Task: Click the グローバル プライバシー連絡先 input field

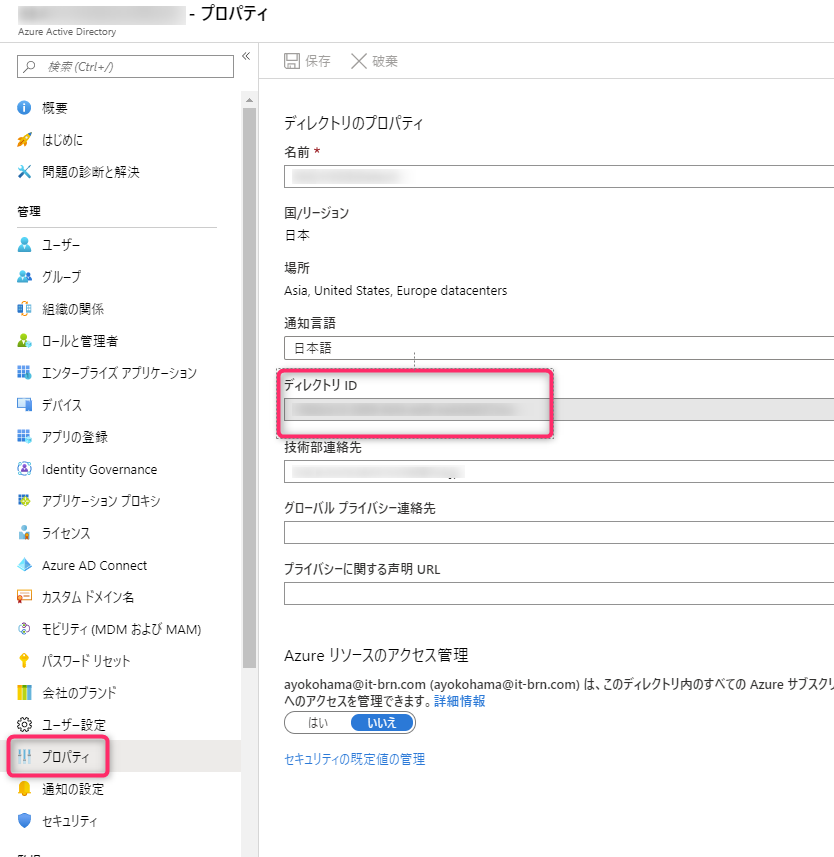Action: click(x=559, y=532)
